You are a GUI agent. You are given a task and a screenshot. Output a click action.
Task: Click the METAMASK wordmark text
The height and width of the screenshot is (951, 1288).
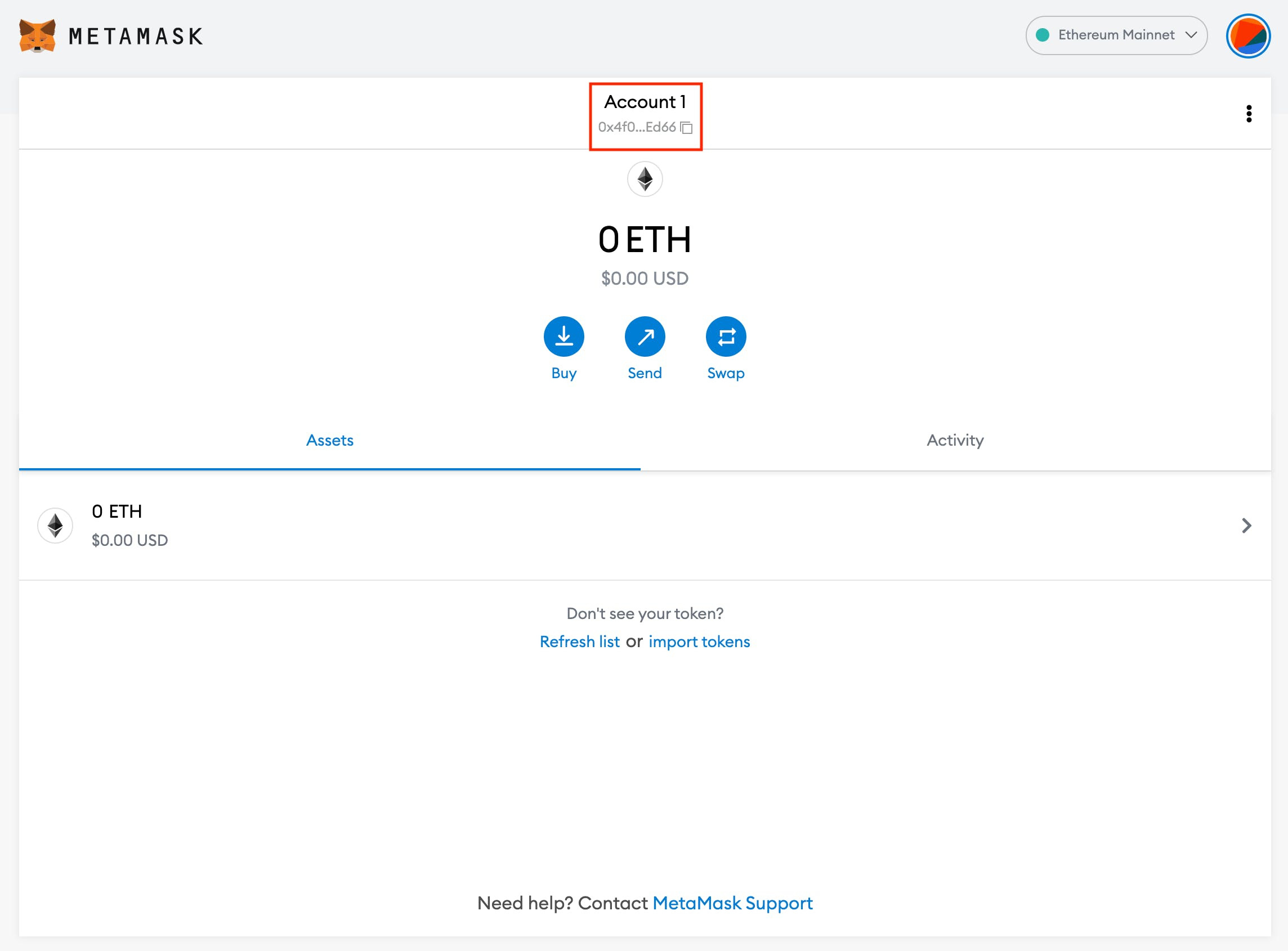click(136, 36)
